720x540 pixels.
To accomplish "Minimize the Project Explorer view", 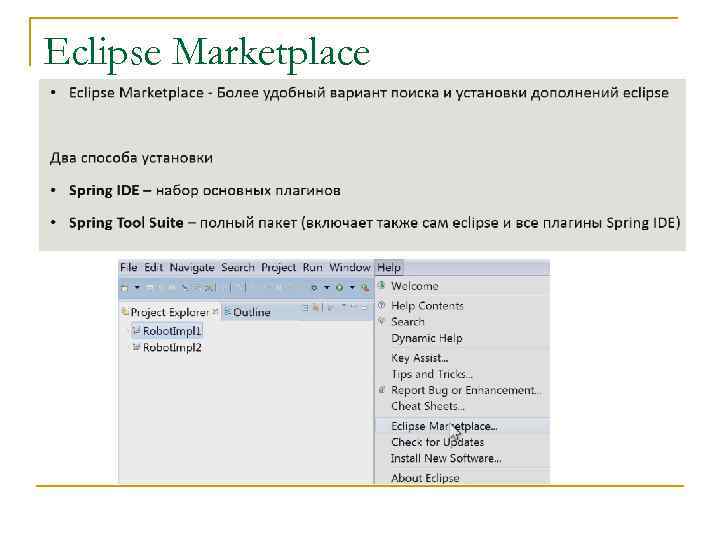I will coord(364,308).
